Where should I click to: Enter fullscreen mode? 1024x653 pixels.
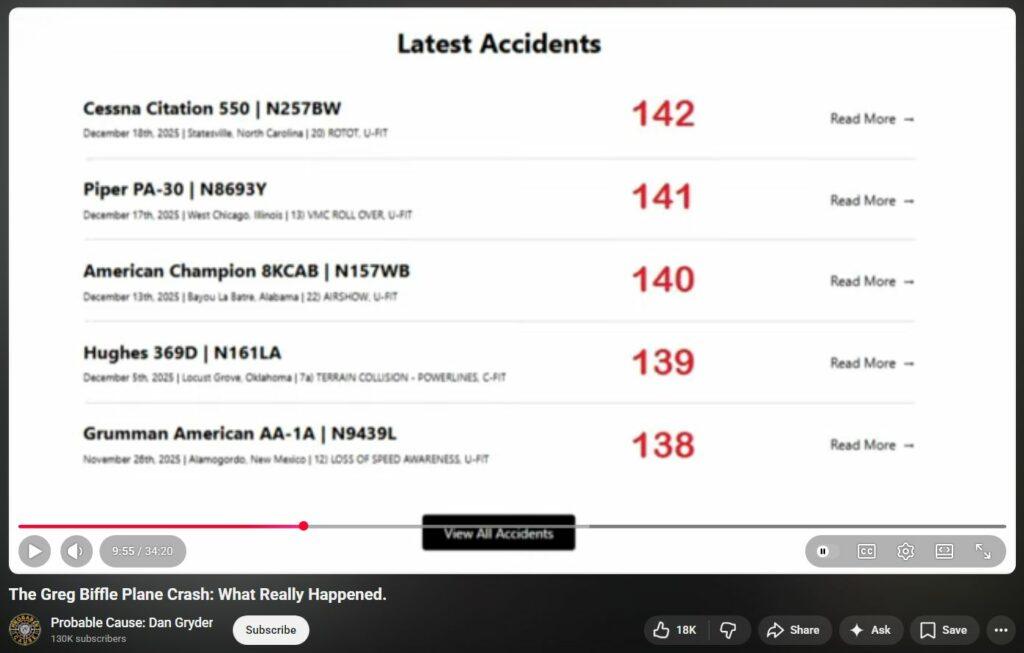983,551
